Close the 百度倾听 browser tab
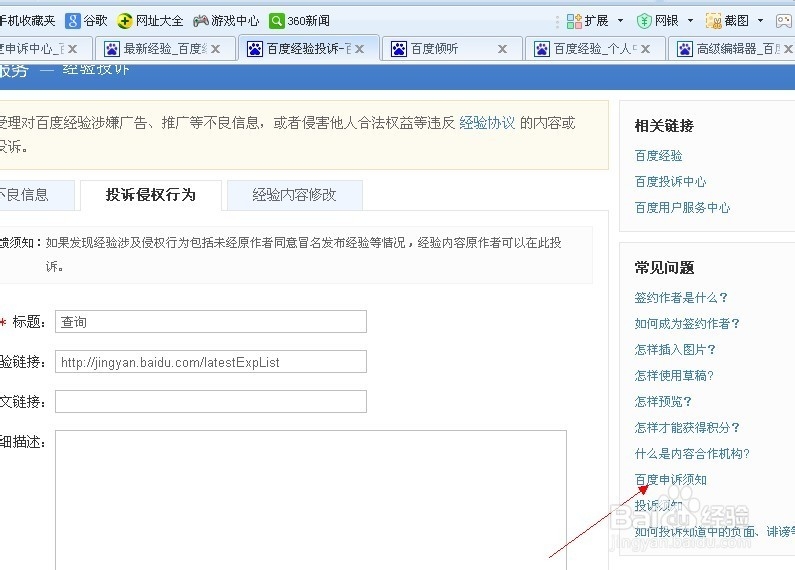This screenshot has height=570, width=795. coord(502,49)
